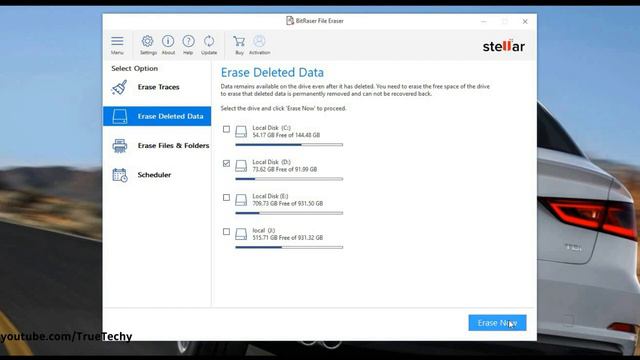
Task: Open the hamburger Menu icon
Action: pyautogui.click(x=117, y=41)
